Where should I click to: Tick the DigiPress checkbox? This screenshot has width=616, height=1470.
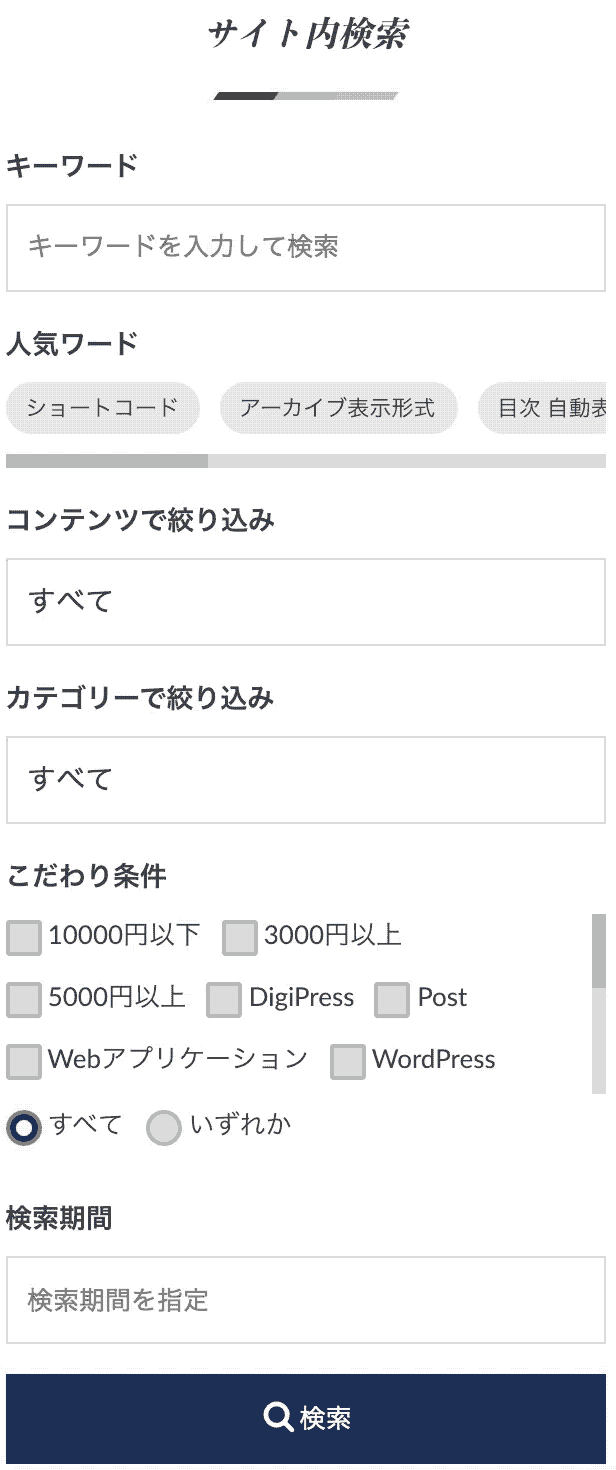(x=224, y=999)
